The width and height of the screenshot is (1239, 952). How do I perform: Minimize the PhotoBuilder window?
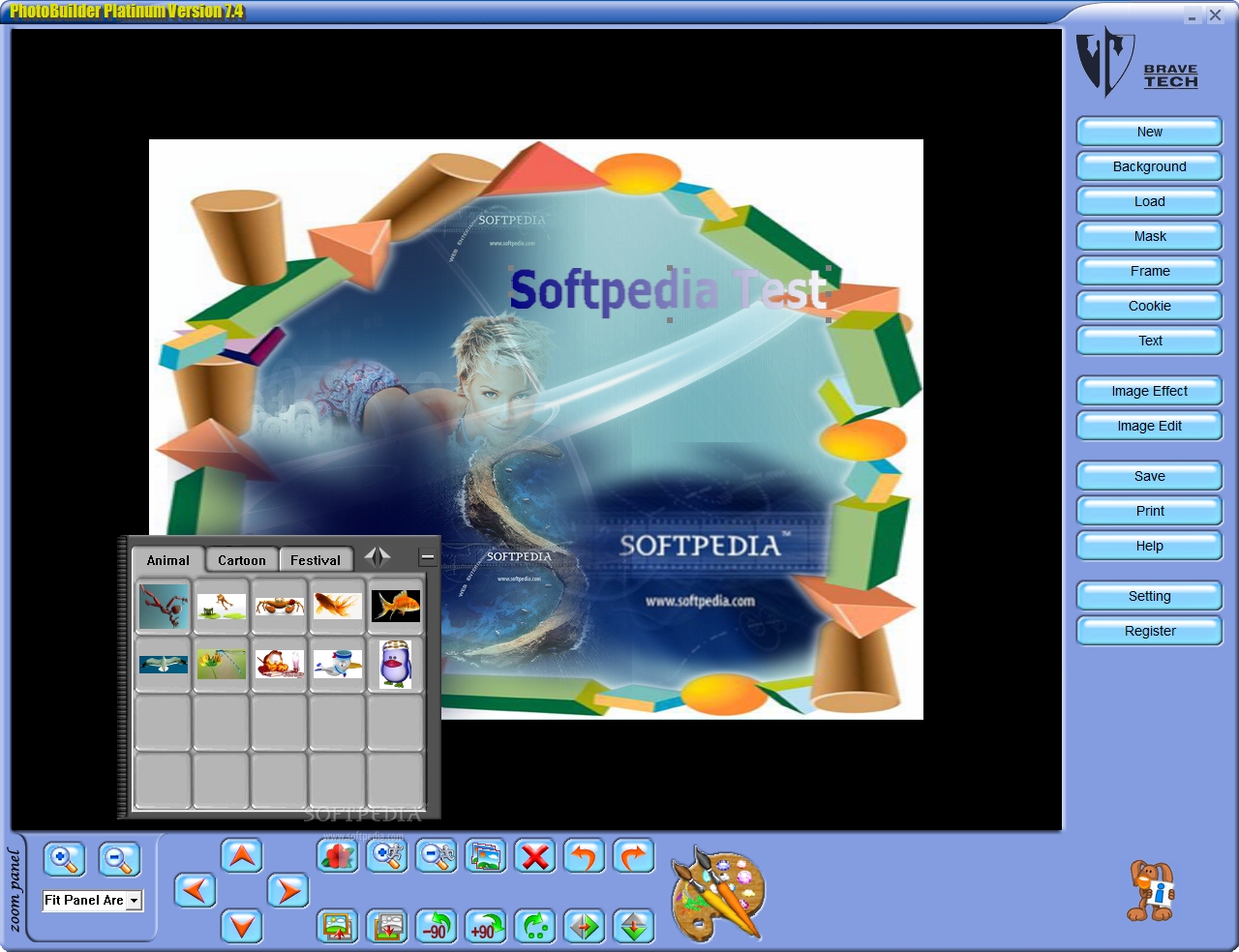(1193, 15)
